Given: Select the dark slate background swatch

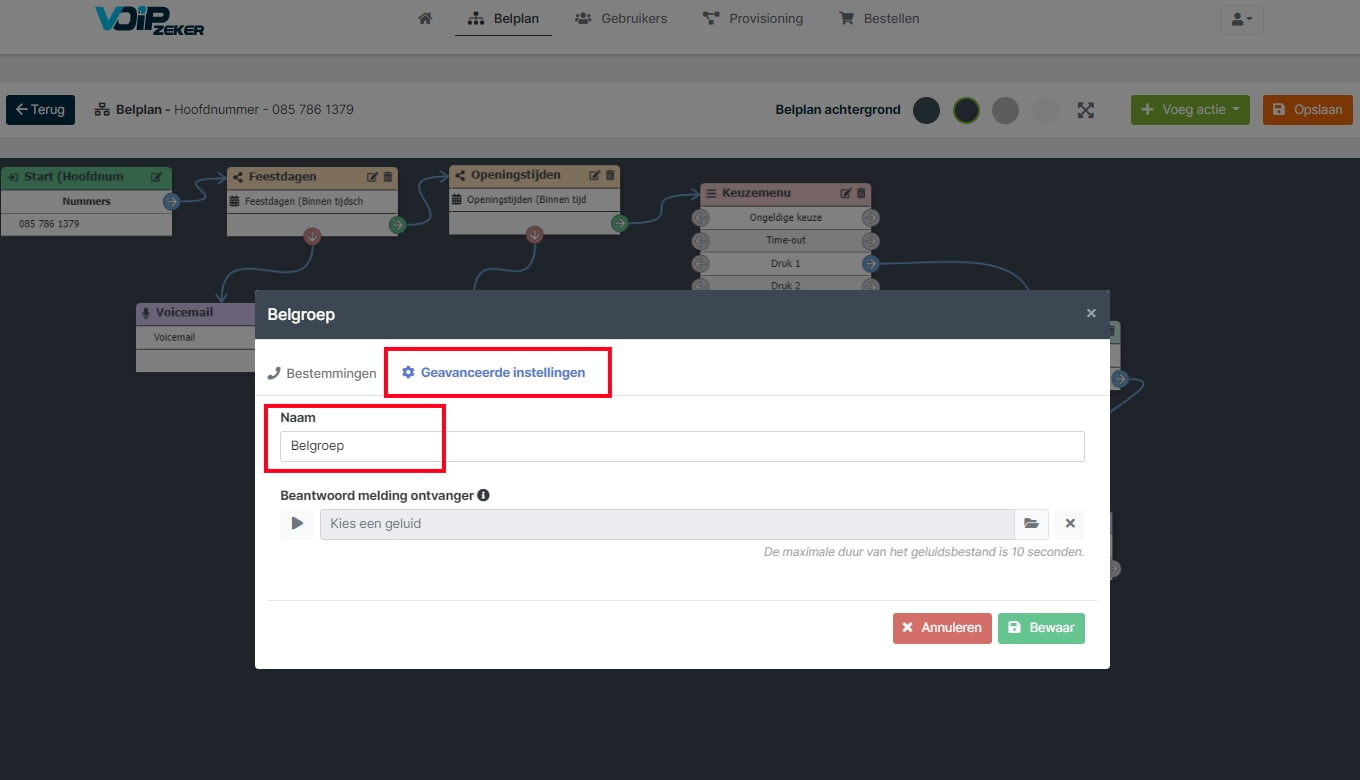Looking at the screenshot, I should pos(926,110).
